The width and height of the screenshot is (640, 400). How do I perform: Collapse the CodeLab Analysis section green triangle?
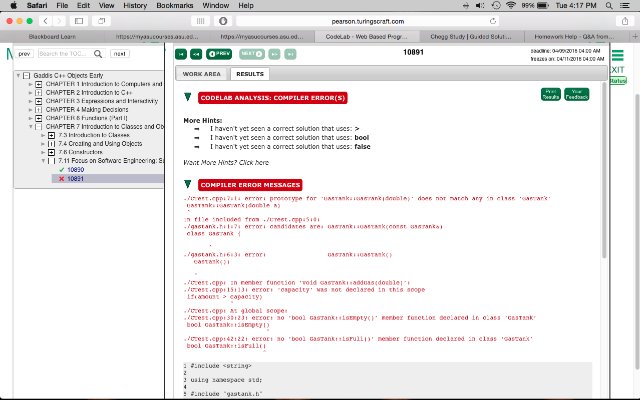[187, 97]
